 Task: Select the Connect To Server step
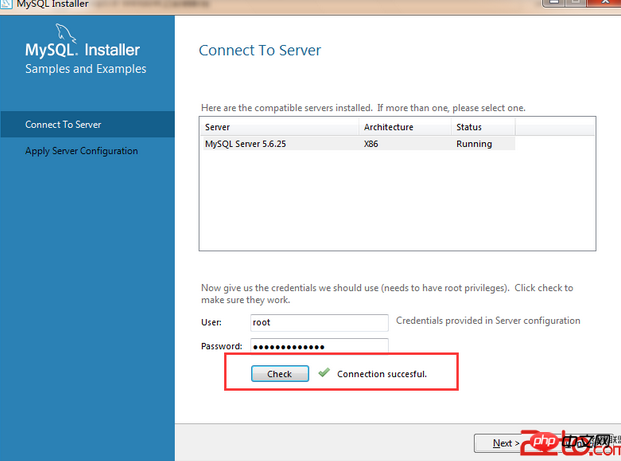(87, 124)
